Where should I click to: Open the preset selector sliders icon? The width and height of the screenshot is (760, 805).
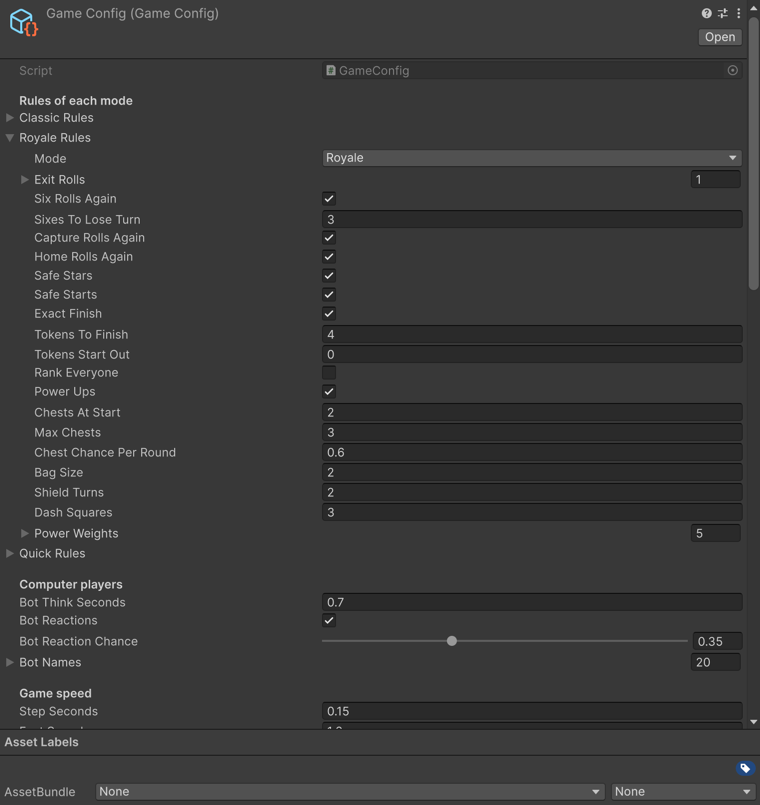723,13
